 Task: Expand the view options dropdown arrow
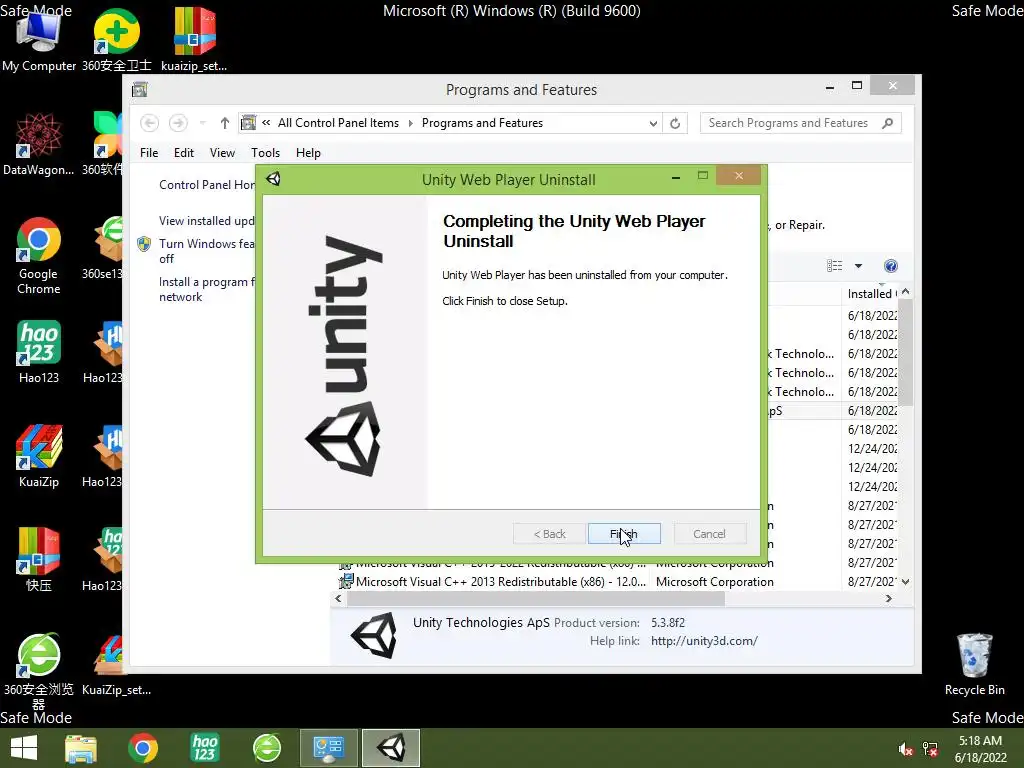click(858, 266)
